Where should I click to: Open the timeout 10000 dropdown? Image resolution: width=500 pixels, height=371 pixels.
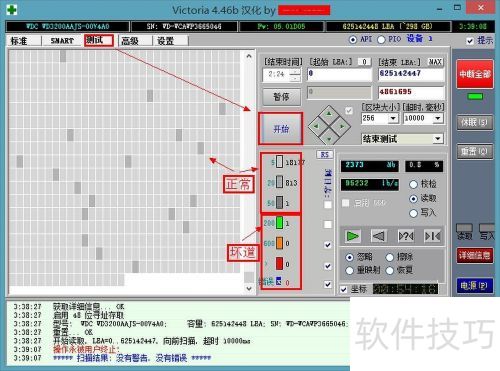pos(438,118)
